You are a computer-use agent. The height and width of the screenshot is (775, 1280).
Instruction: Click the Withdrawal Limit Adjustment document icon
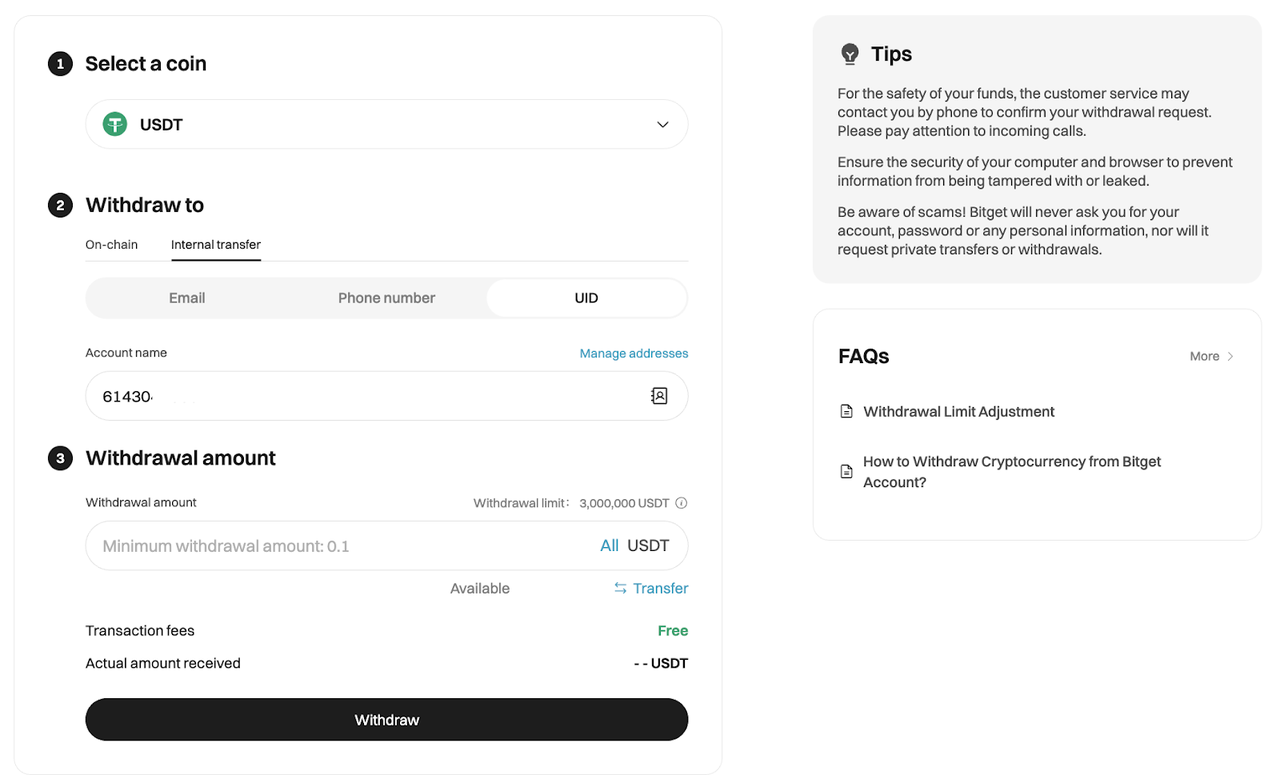846,412
